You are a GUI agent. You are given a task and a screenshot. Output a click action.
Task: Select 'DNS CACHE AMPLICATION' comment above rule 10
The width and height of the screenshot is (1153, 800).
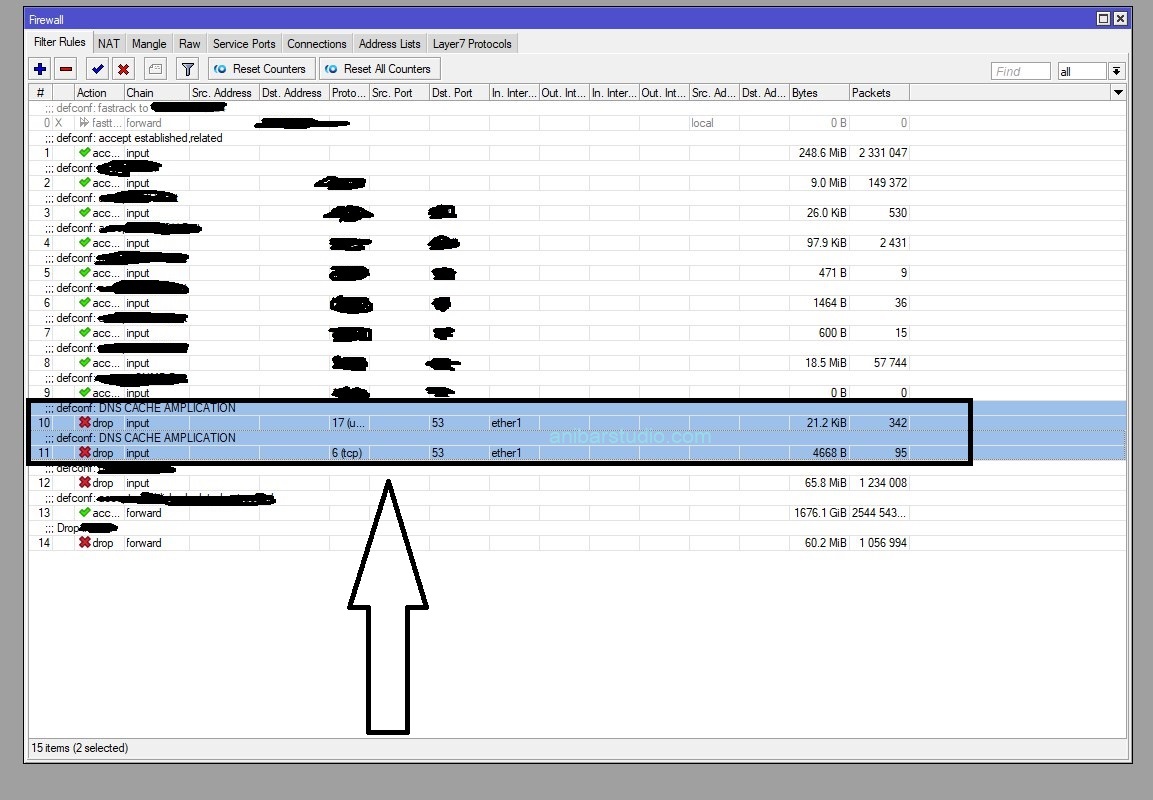pos(167,408)
